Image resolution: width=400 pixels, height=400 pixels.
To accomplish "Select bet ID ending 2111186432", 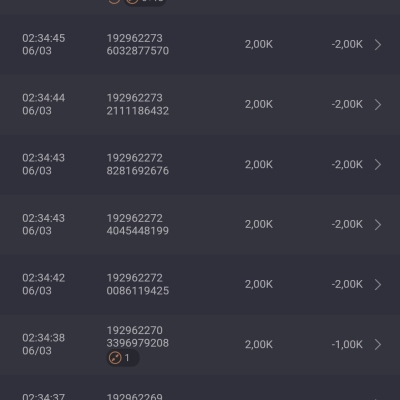I will [138, 104].
